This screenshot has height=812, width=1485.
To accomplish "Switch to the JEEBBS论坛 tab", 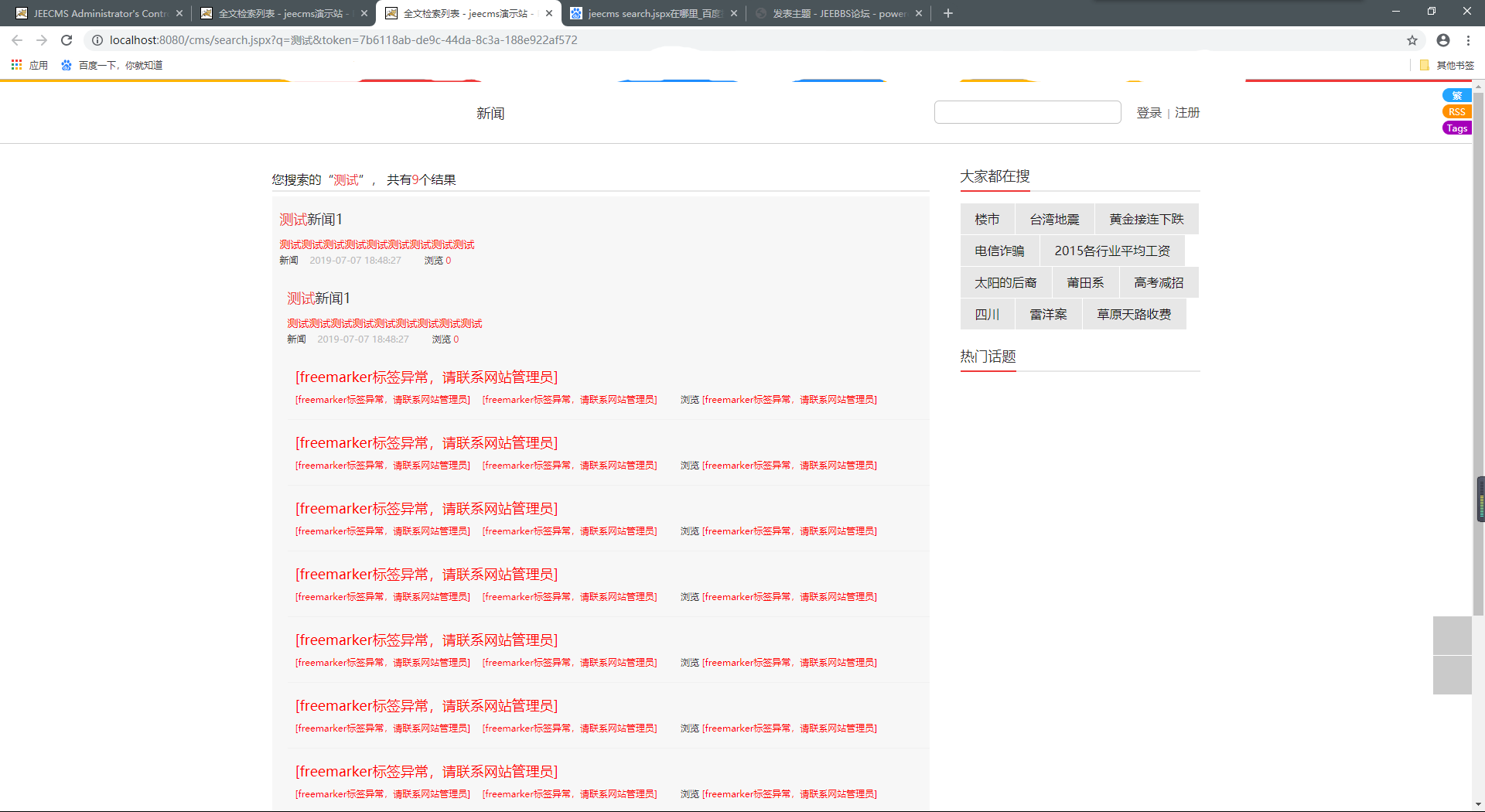I will [x=838, y=13].
